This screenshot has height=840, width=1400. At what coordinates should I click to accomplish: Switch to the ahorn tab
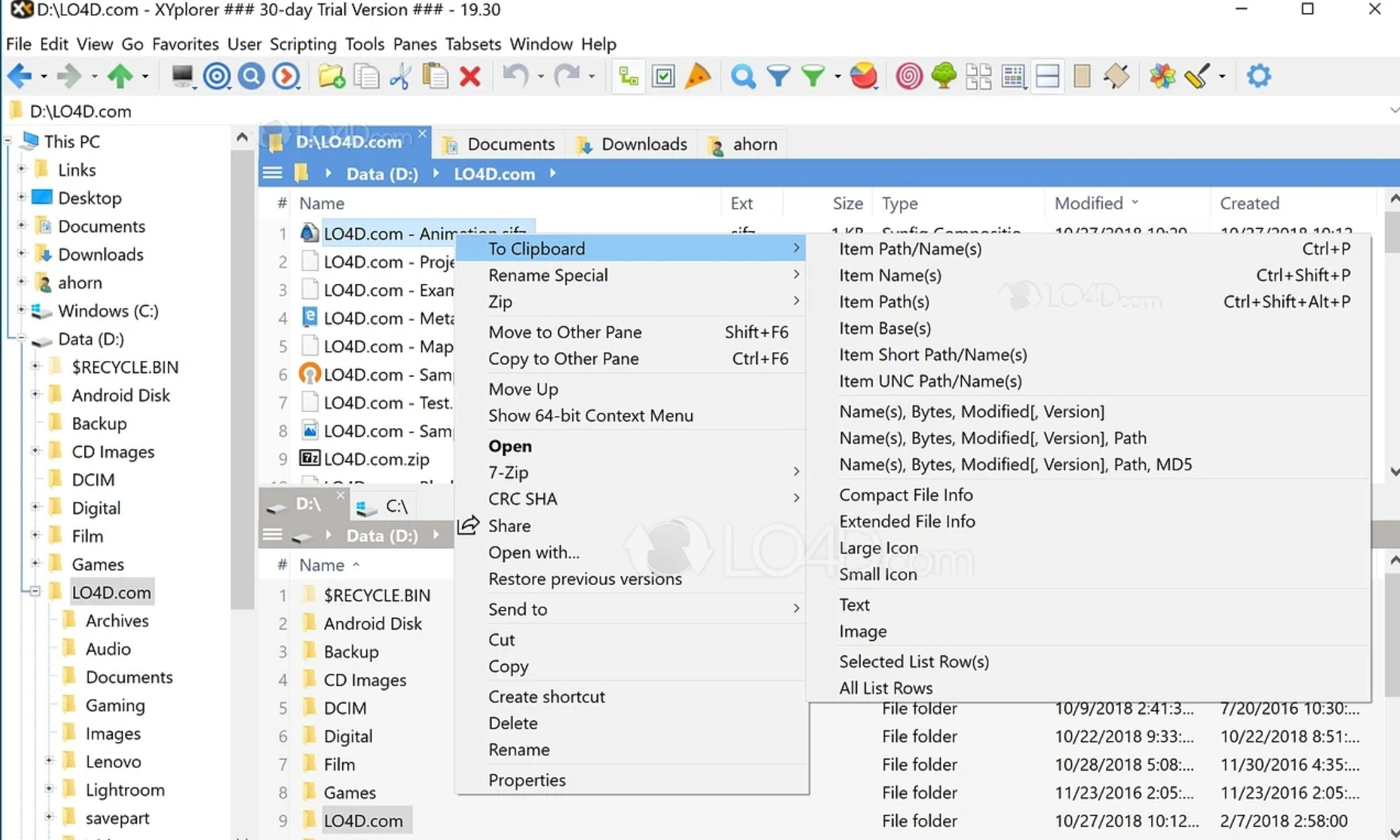[744, 144]
